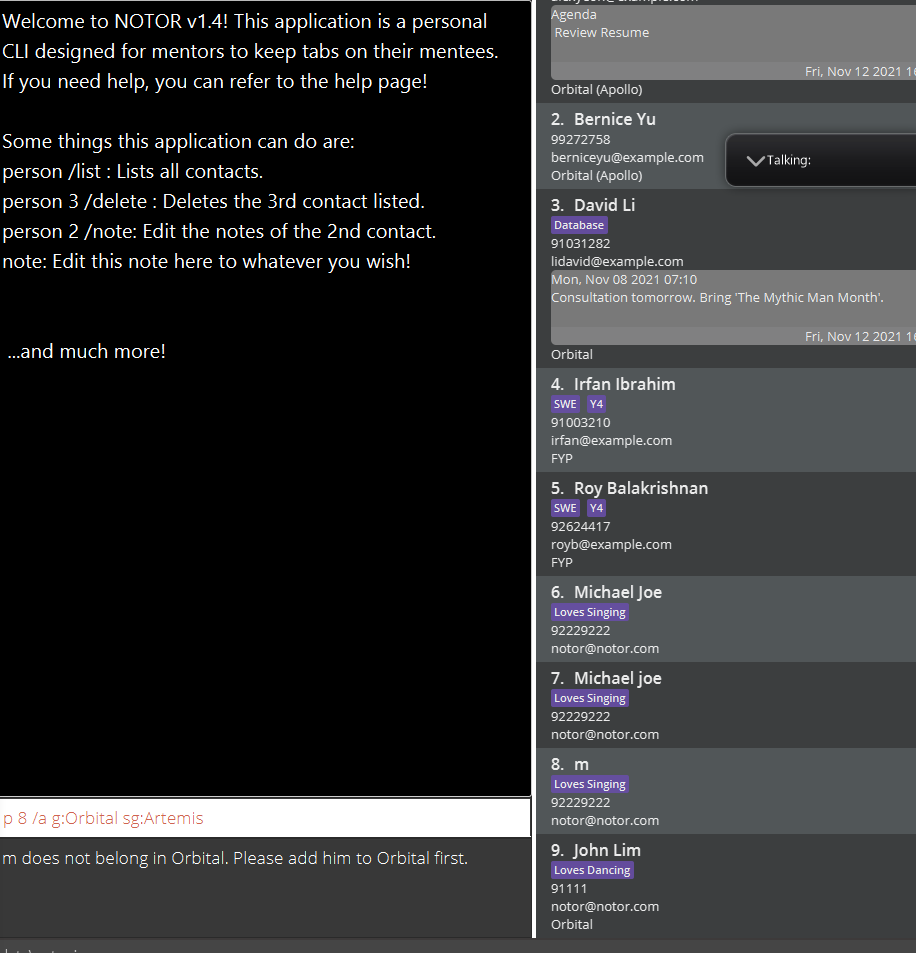Click the 'Mon, Nov 08 2021 07:10' note date

point(624,280)
